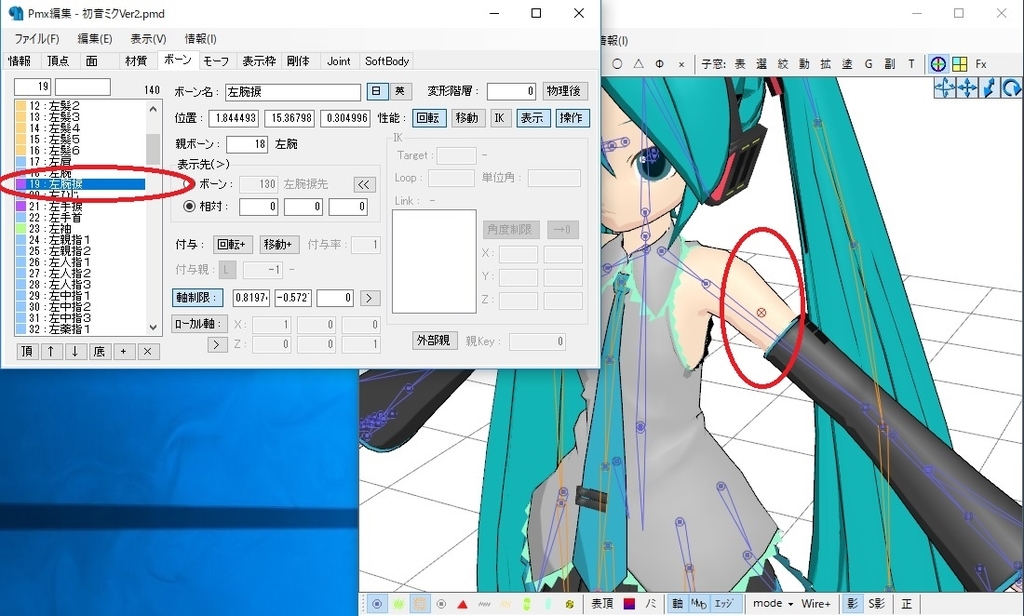This screenshot has height=616, width=1024.
Task: Toggle the colored crosshair circle gizmo icon
Action: point(938,64)
